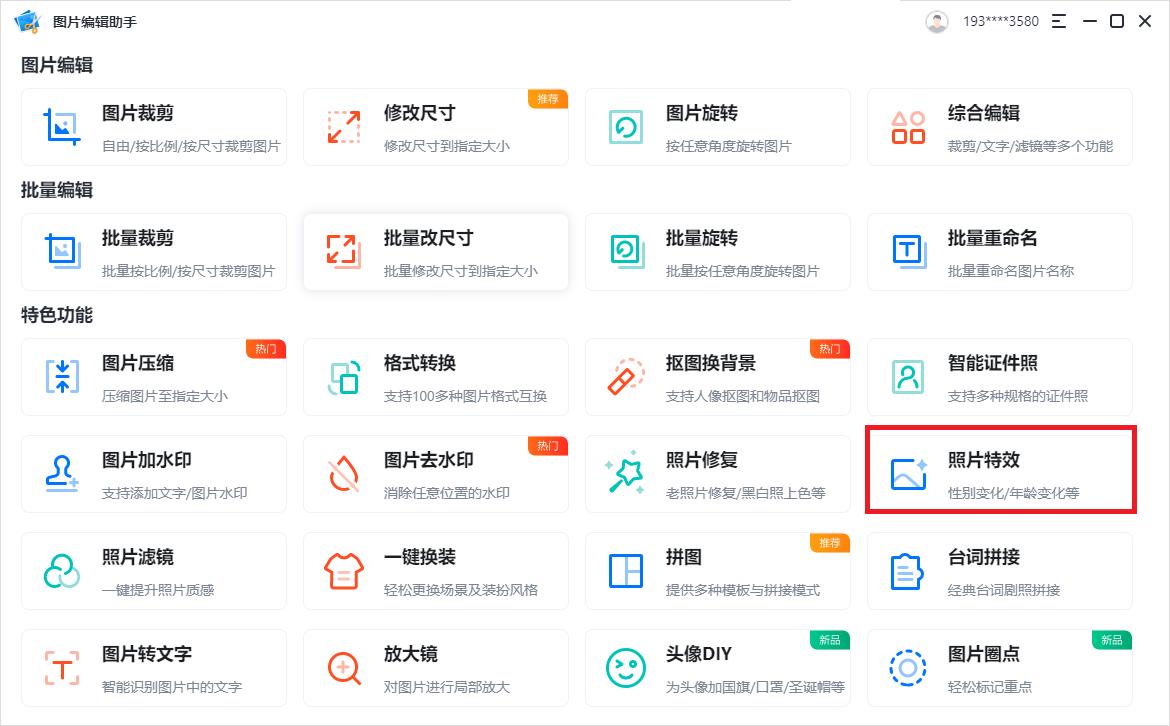Launch the 一键换装 outfit changer

[436, 571]
